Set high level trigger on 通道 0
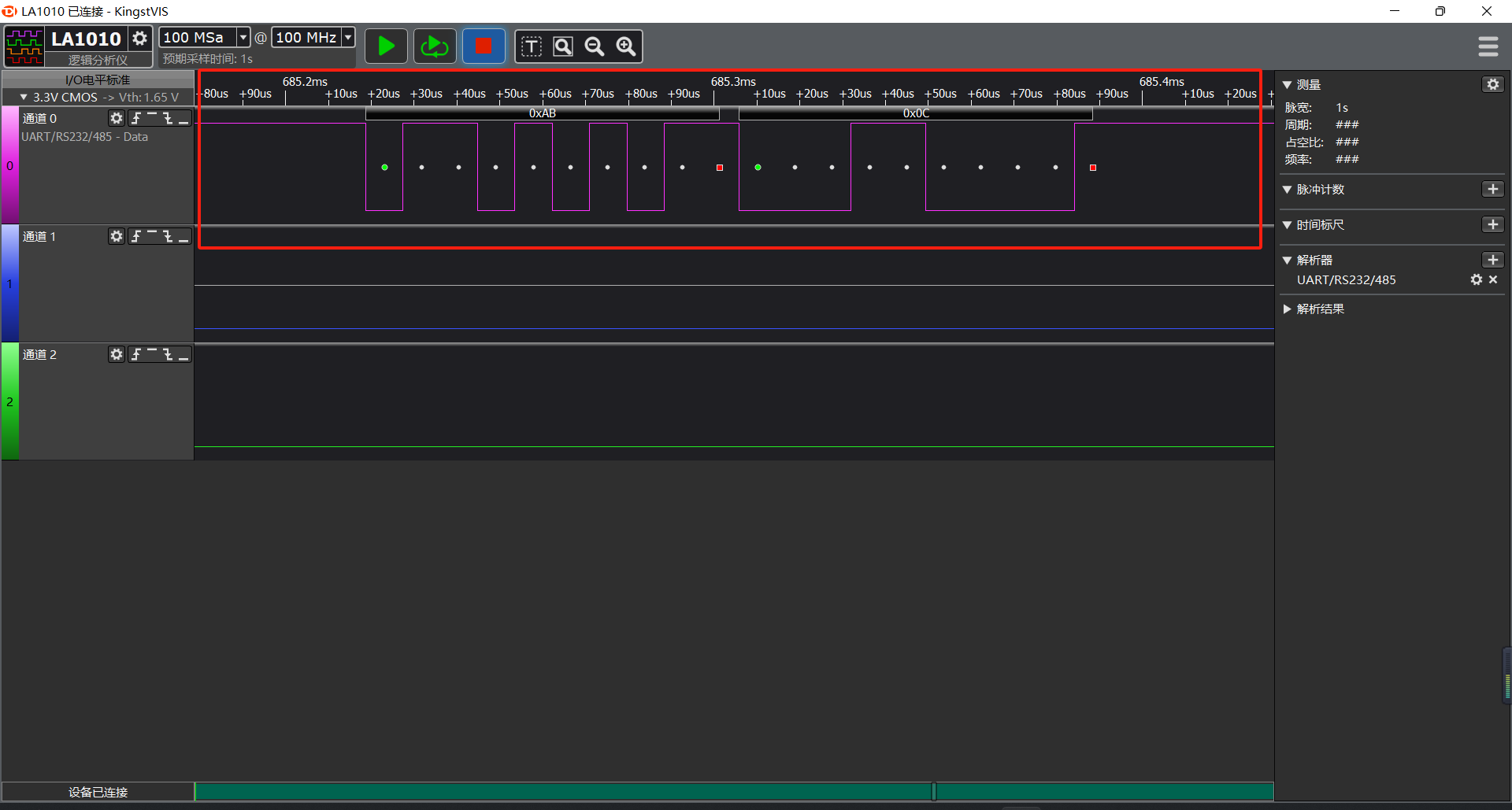Screen dimensions: 1512x810 (152, 118)
